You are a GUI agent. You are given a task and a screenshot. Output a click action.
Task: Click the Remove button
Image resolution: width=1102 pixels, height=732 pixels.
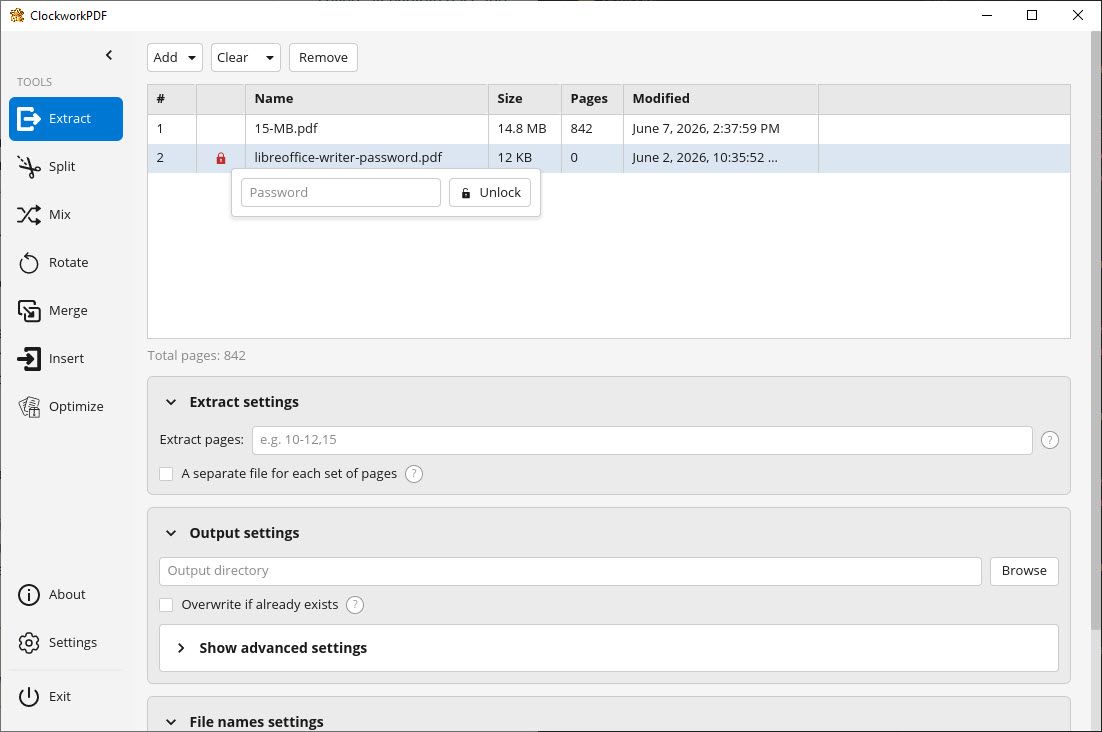click(x=323, y=58)
